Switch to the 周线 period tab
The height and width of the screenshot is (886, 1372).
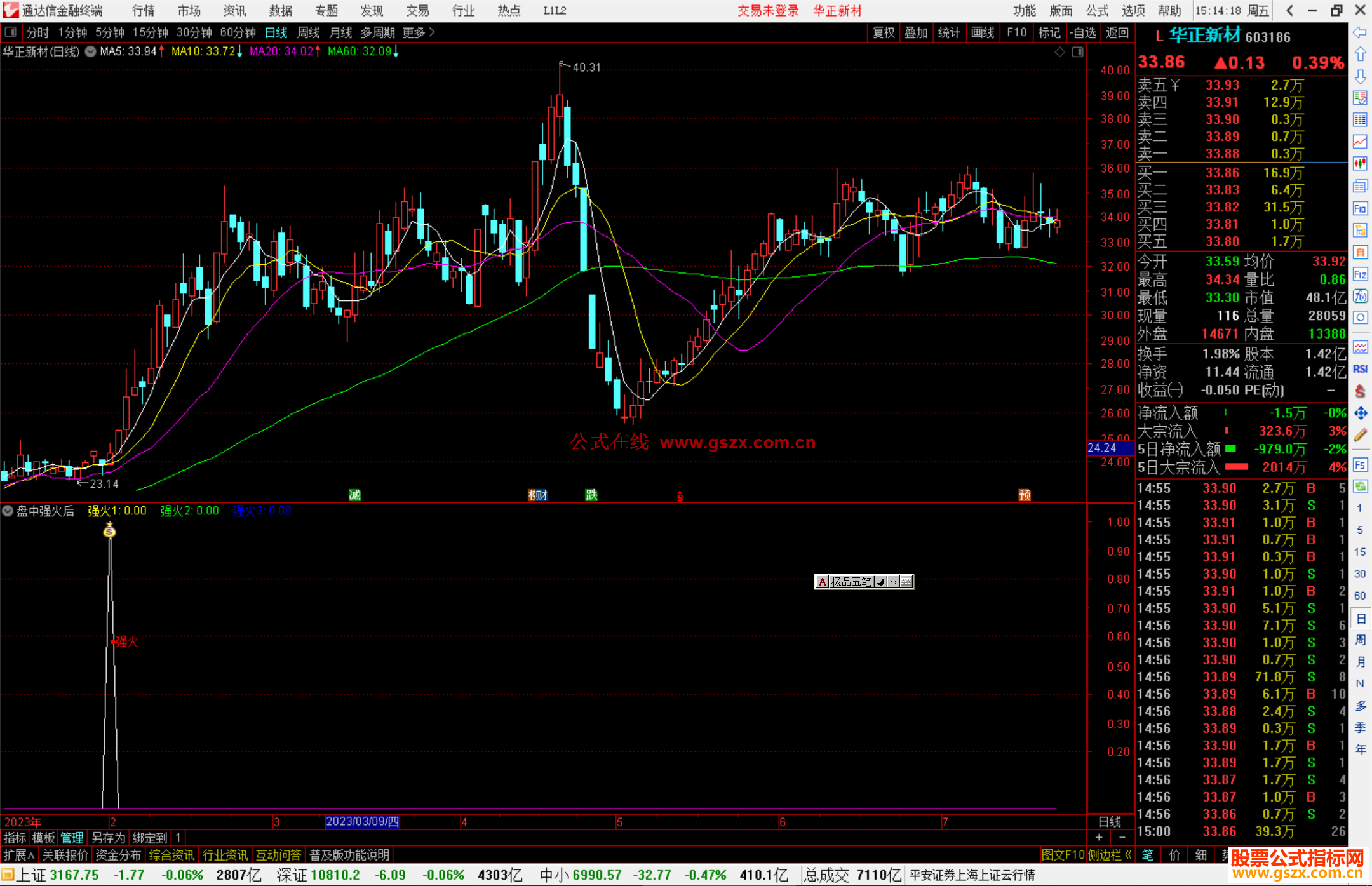(x=308, y=32)
